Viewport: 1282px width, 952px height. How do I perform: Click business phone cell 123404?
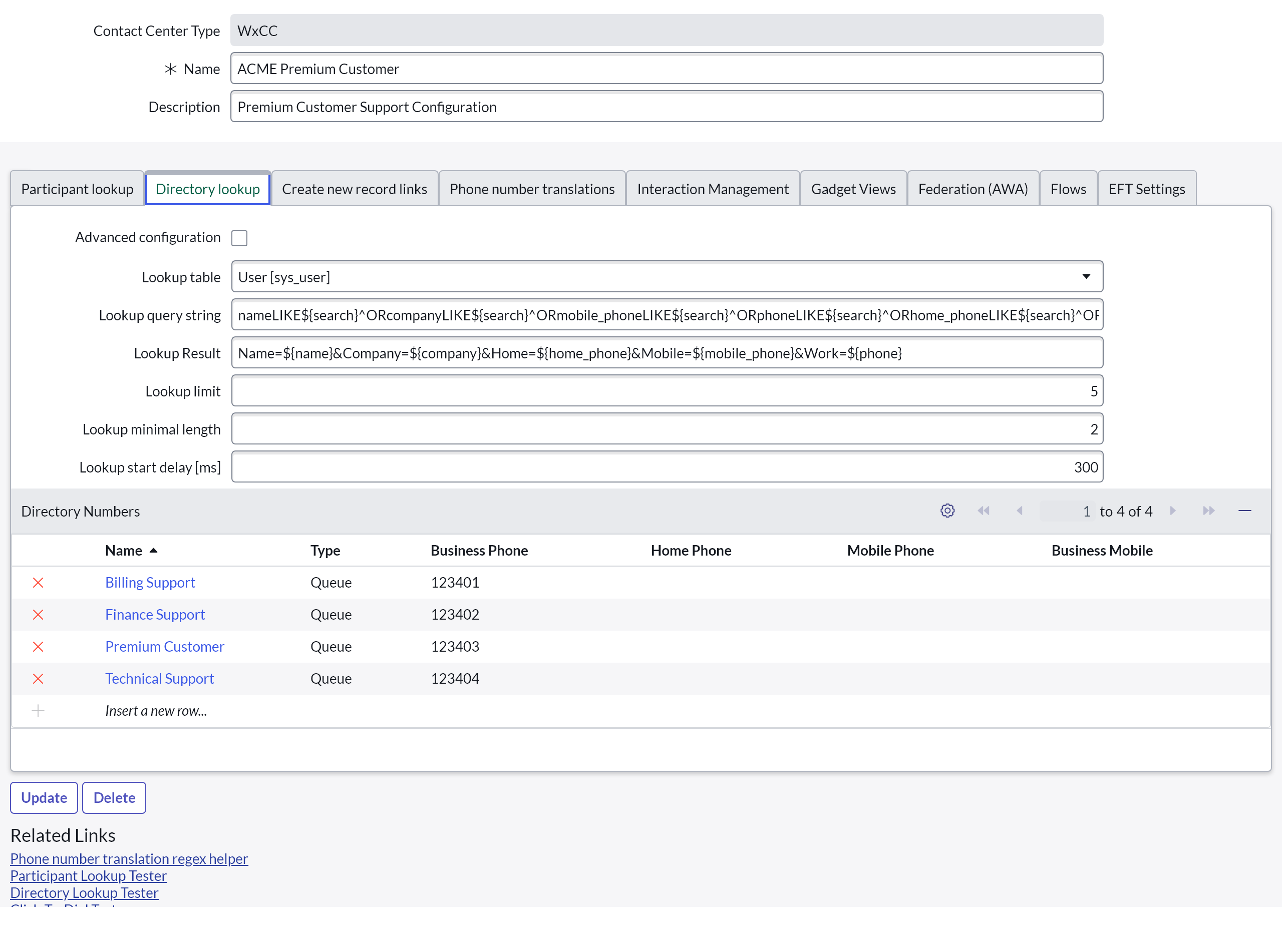[455, 679]
